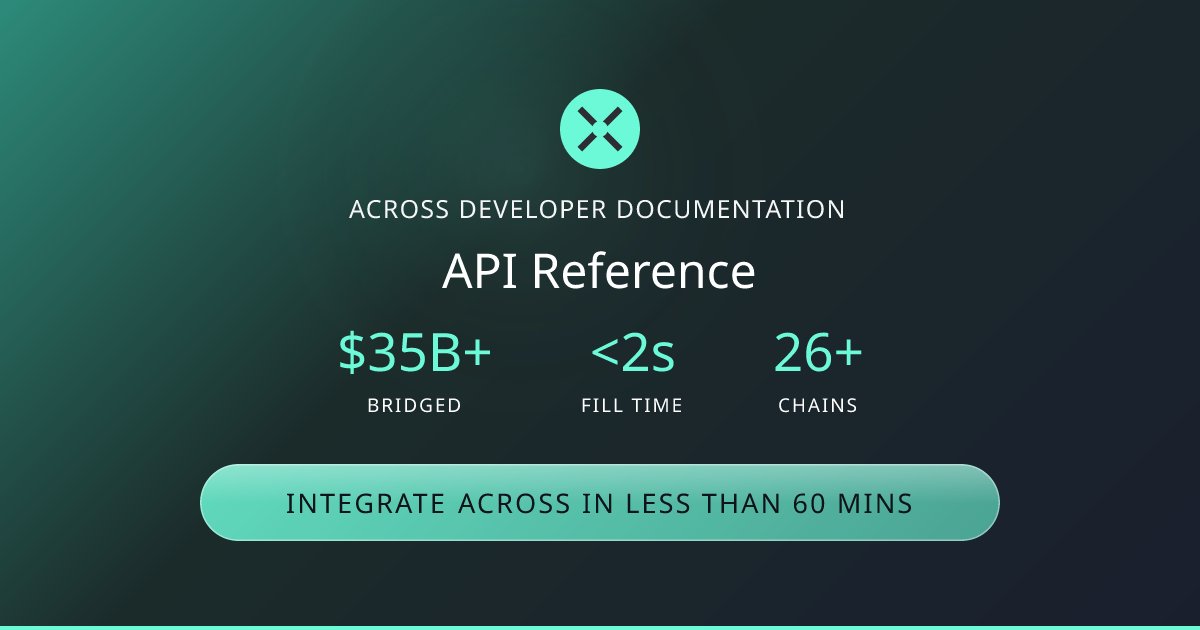Click the 'CHAINS' label

[x=818, y=406]
